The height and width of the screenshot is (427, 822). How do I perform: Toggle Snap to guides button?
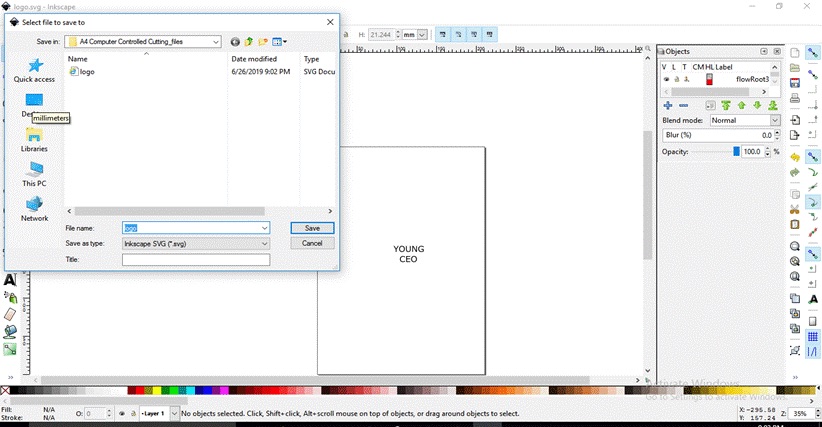click(x=813, y=352)
